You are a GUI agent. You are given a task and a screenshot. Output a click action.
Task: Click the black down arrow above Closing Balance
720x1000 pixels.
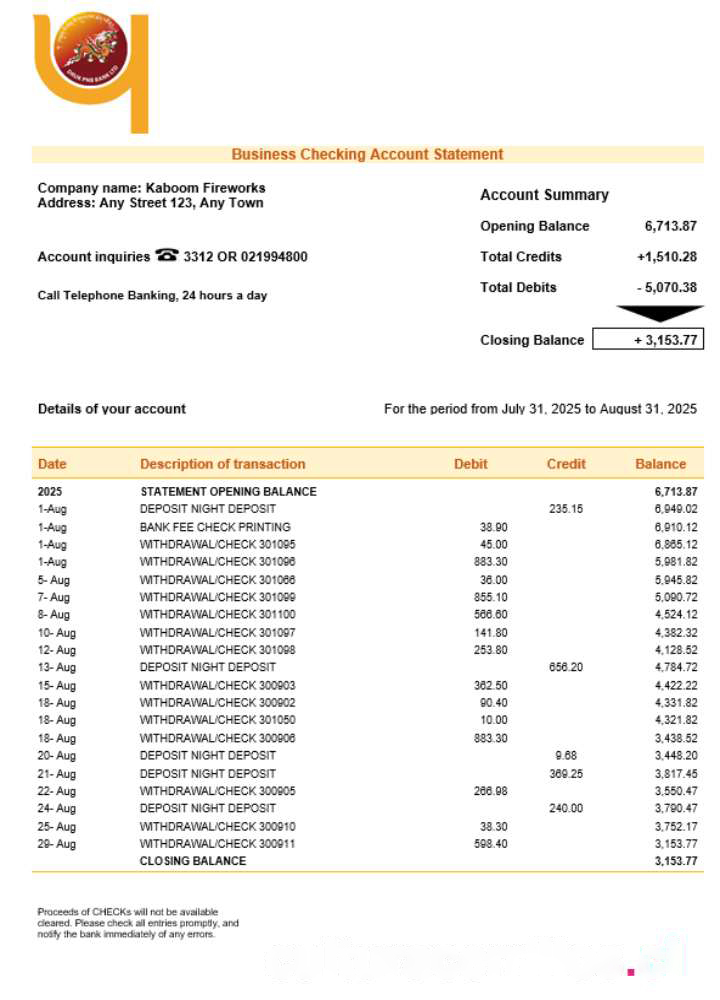(x=660, y=315)
